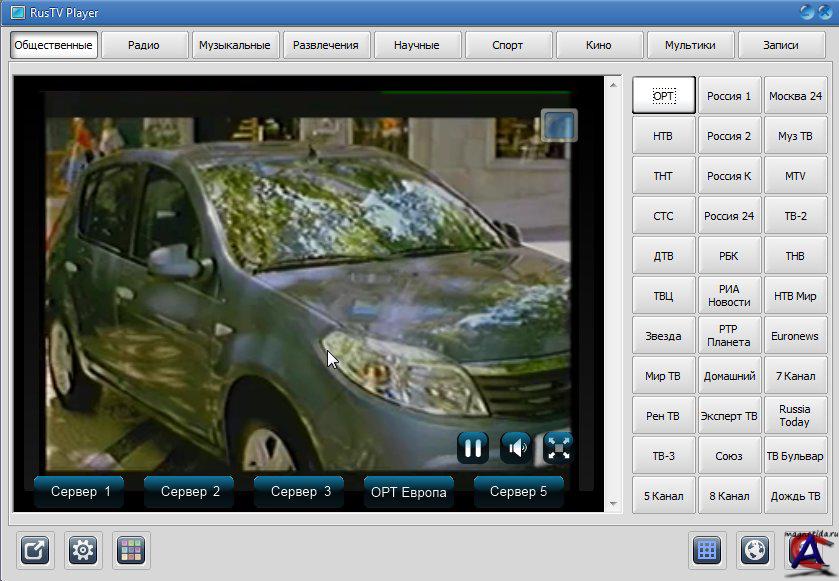Screen dimensions: 839x581
Task: Switch video to fullscreen mode
Action: [558, 448]
